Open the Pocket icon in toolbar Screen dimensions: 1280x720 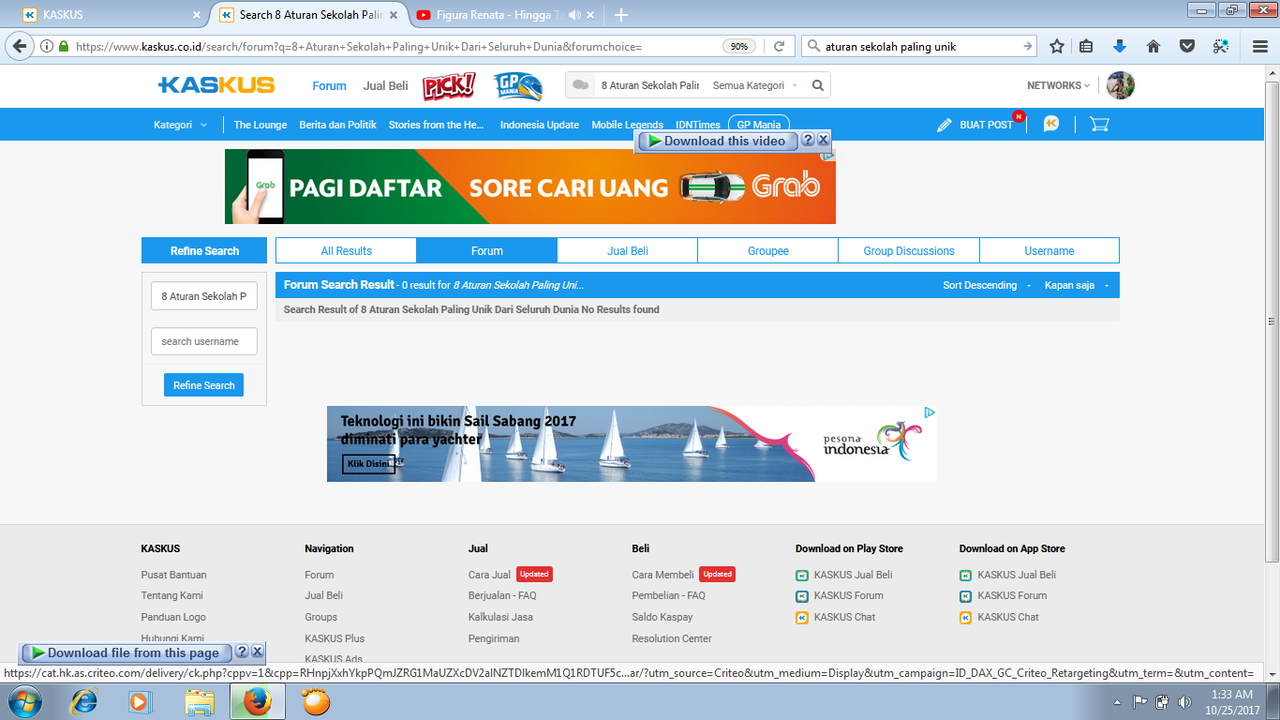tap(1187, 46)
